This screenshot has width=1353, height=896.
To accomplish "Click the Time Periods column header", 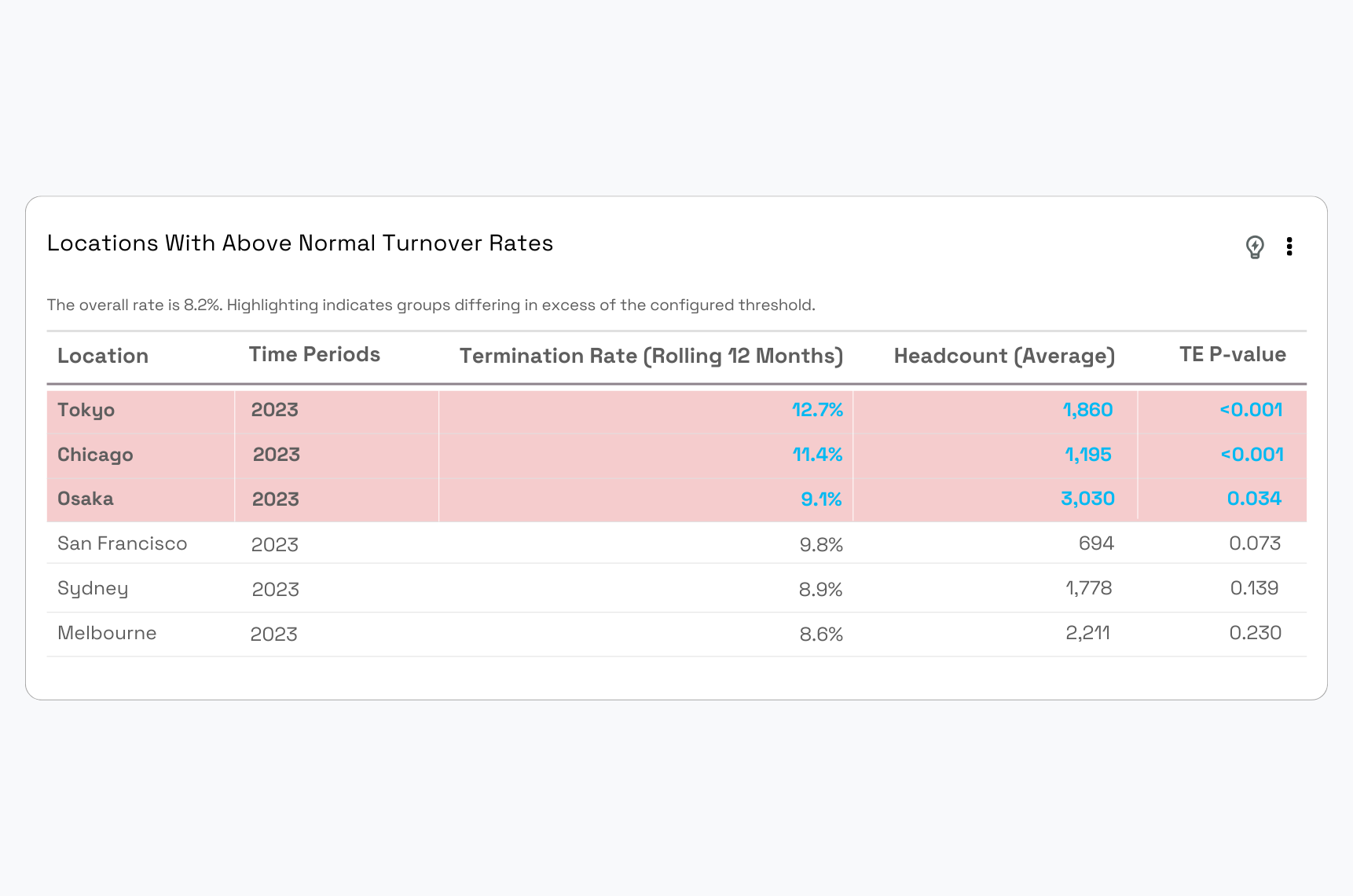I will pyautogui.click(x=313, y=354).
